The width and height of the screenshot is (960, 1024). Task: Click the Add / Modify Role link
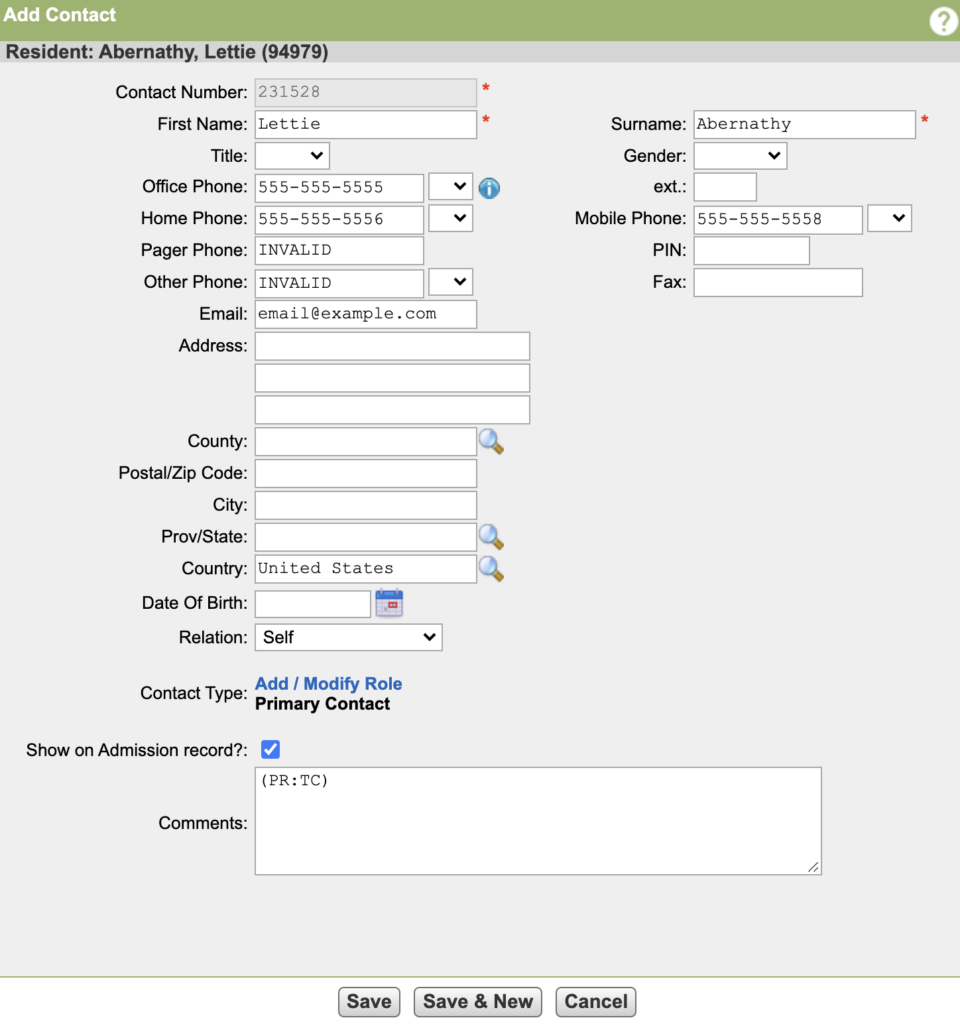tap(328, 684)
